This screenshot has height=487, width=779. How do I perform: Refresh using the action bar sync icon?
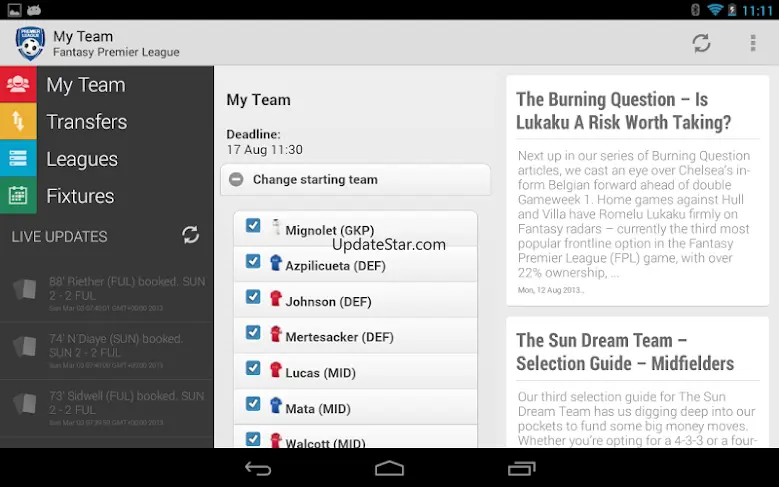pos(701,43)
